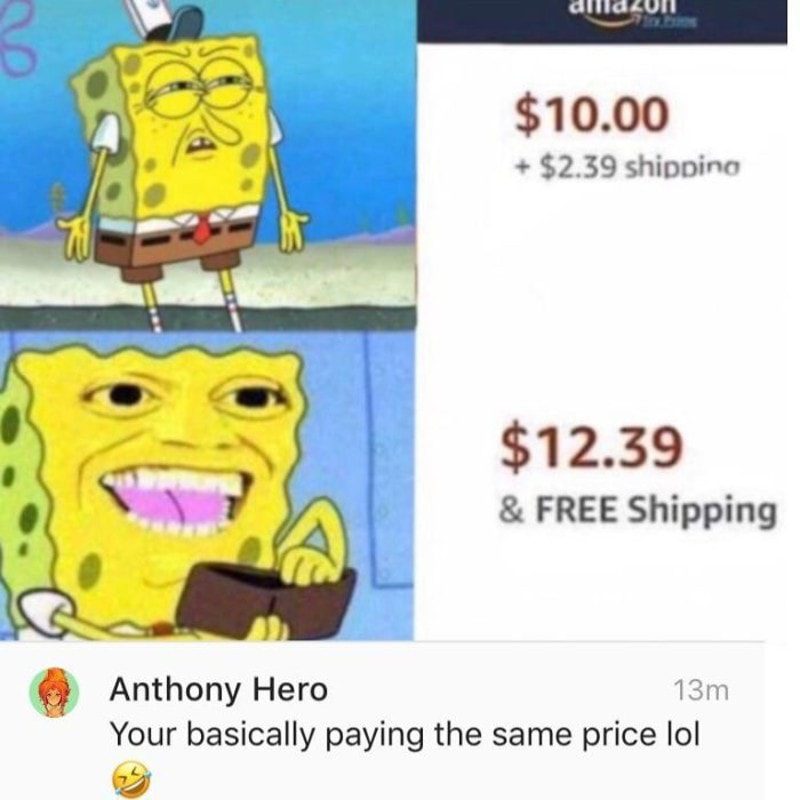The width and height of the screenshot is (800, 800).
Task: Click SpongeBob's brown wallet
Action: pos(267,601)
